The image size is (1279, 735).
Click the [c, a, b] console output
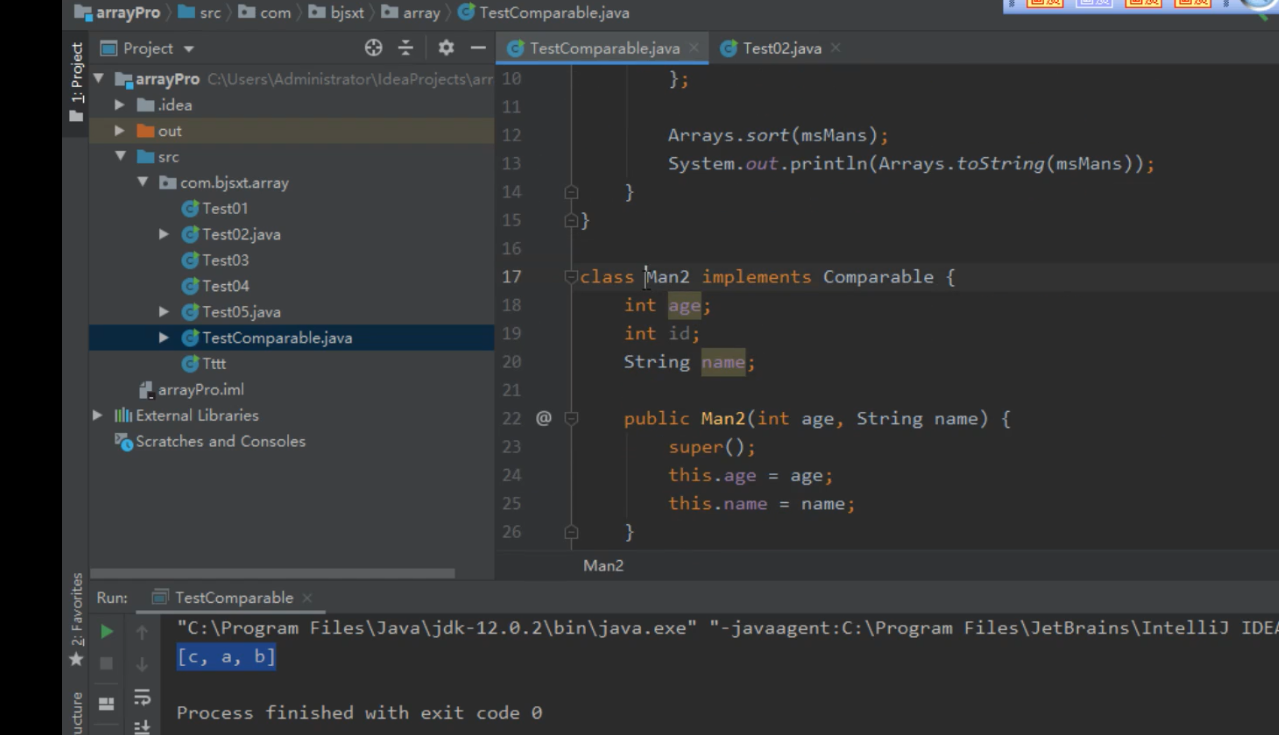coord(226,657)
